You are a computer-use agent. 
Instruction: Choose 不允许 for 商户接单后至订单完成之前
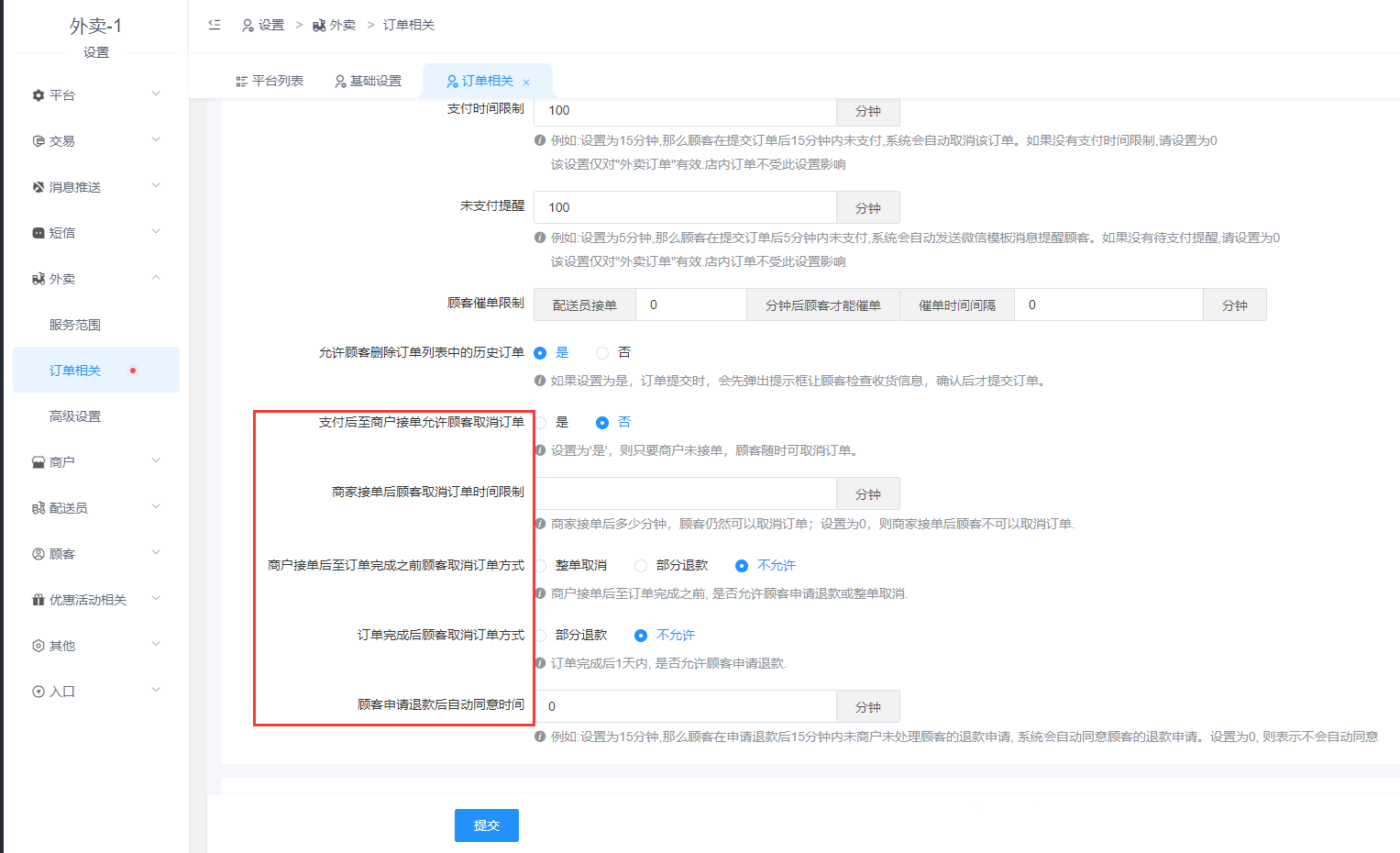coord(742,566)
